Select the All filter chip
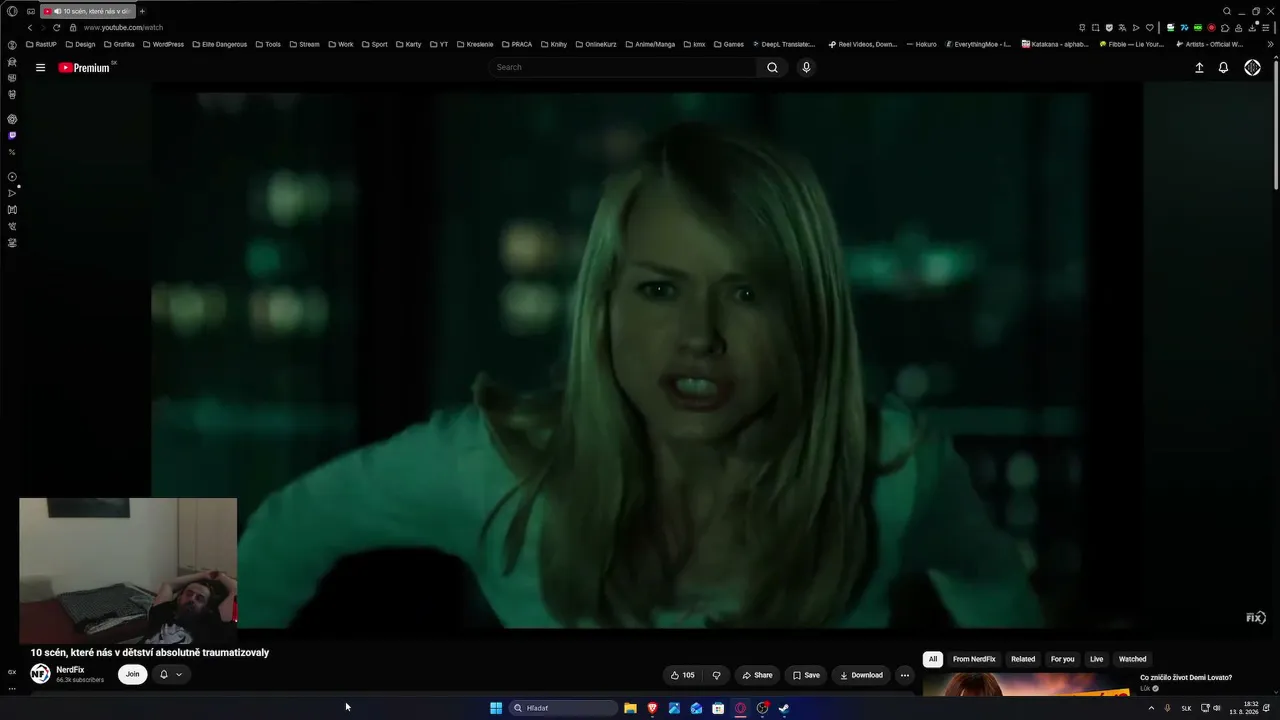 pos(933,660)
